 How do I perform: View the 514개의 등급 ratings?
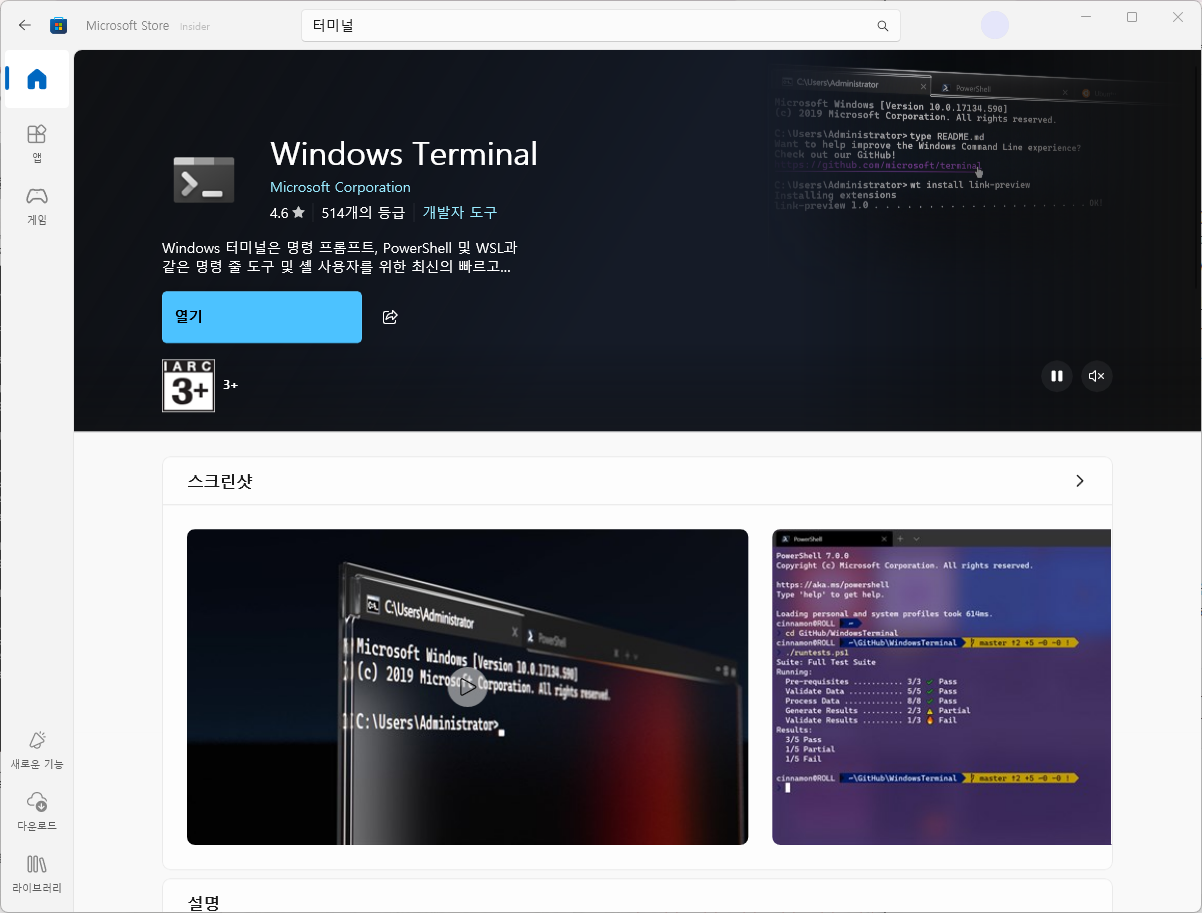point(363,213)
